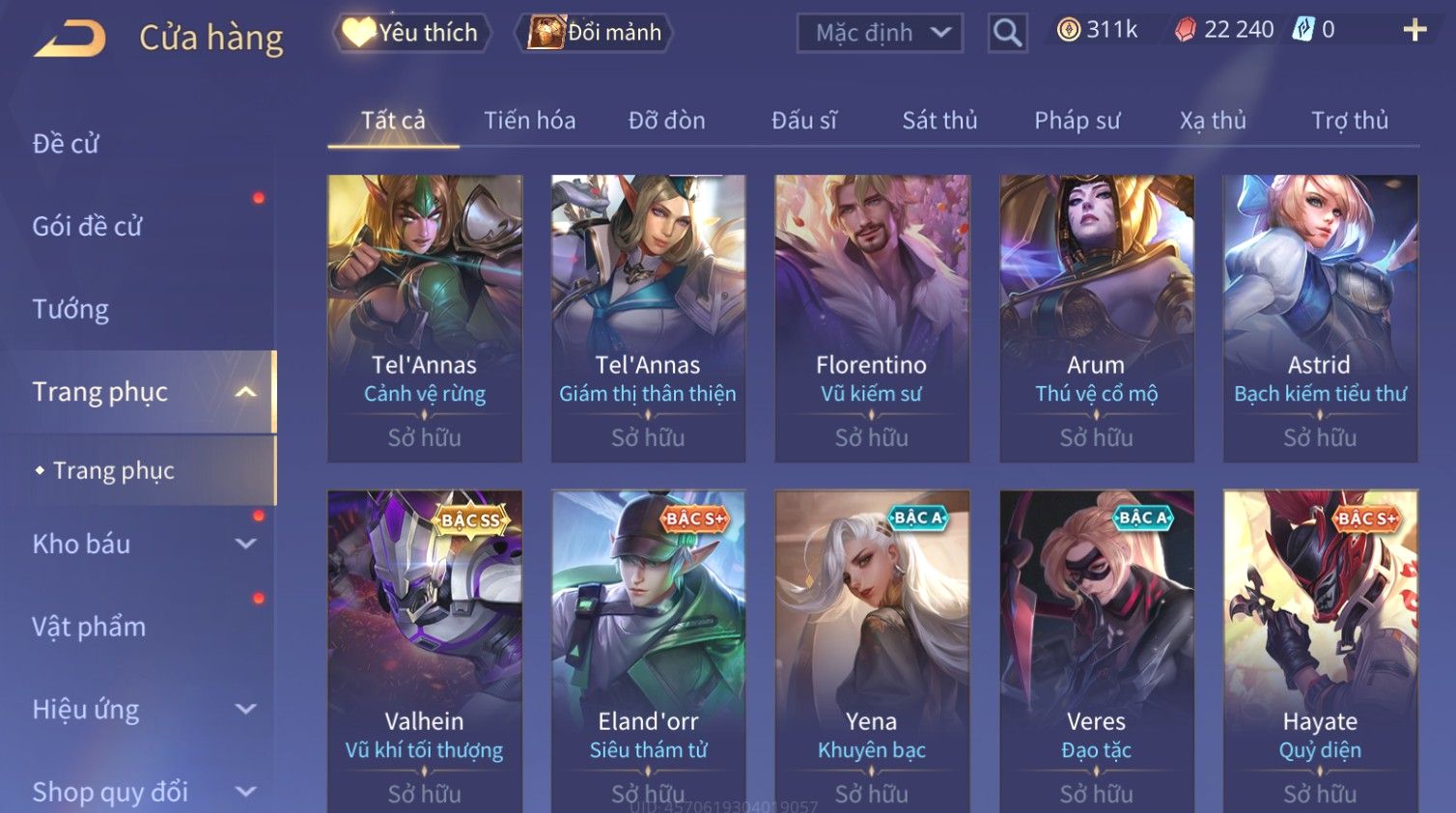Click the golden back arrow icon

[70, 39]
